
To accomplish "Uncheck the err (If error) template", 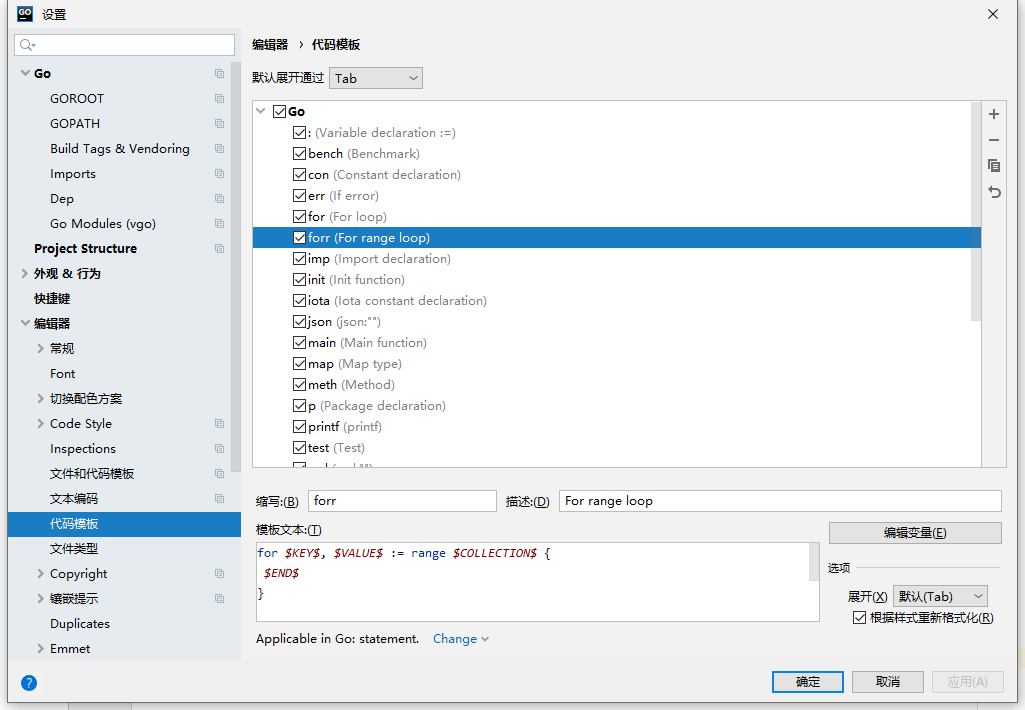I will [299, 195].
